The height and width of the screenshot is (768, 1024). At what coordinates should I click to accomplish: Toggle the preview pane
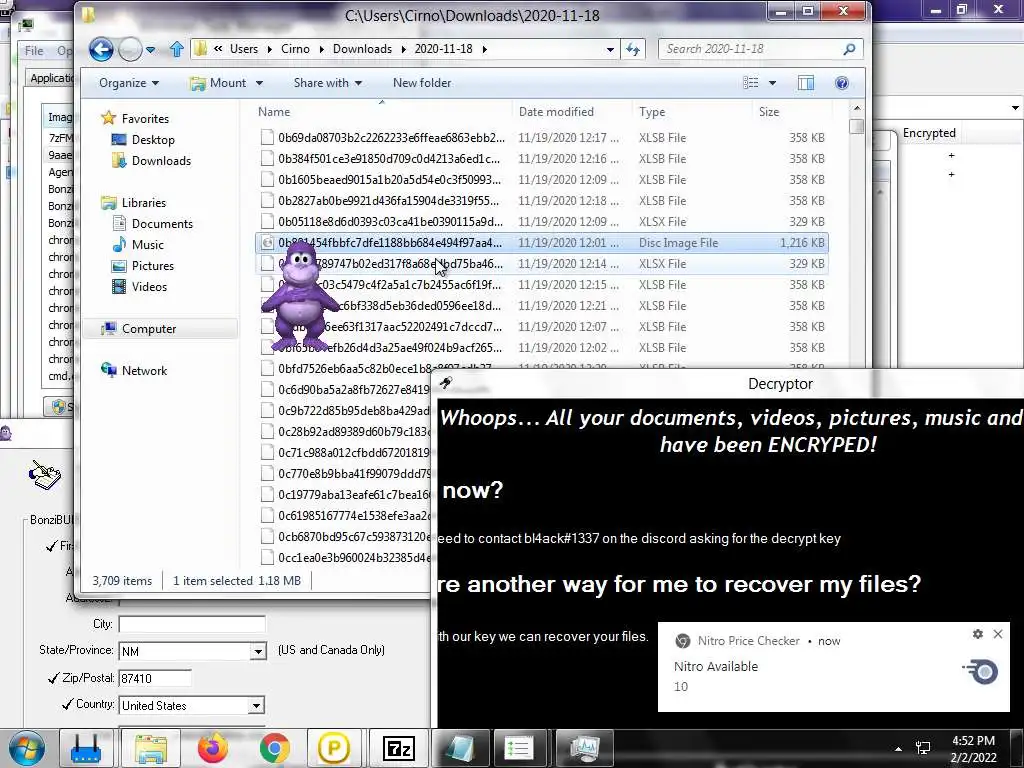click(806, 83)
